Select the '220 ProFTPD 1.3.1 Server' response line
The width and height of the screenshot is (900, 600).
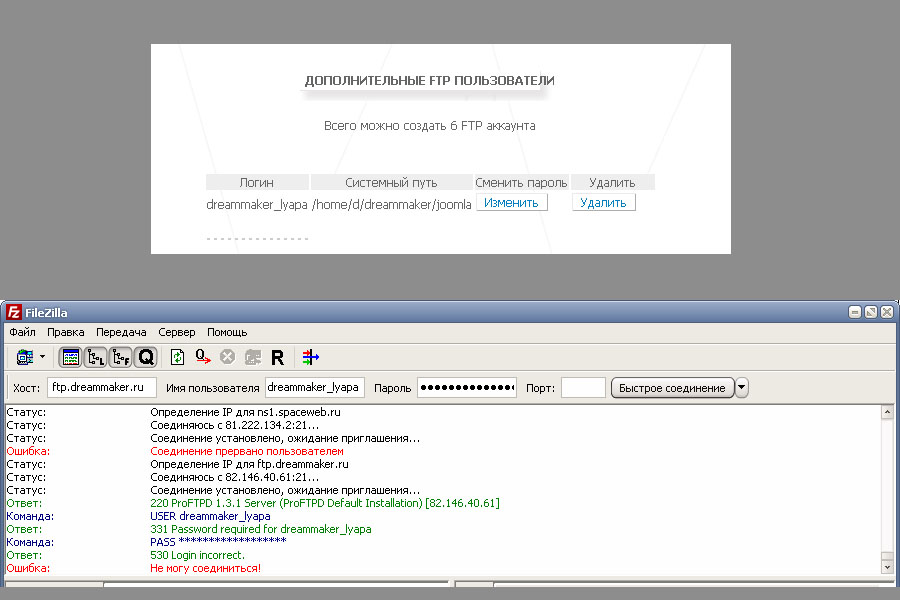click(x=325, y=504)
